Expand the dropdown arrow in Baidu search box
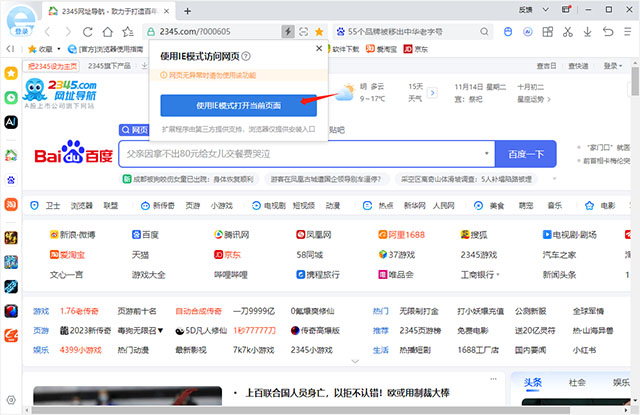Image resolution: width=640 pixels, height=415 pixels. click(485, 155)
